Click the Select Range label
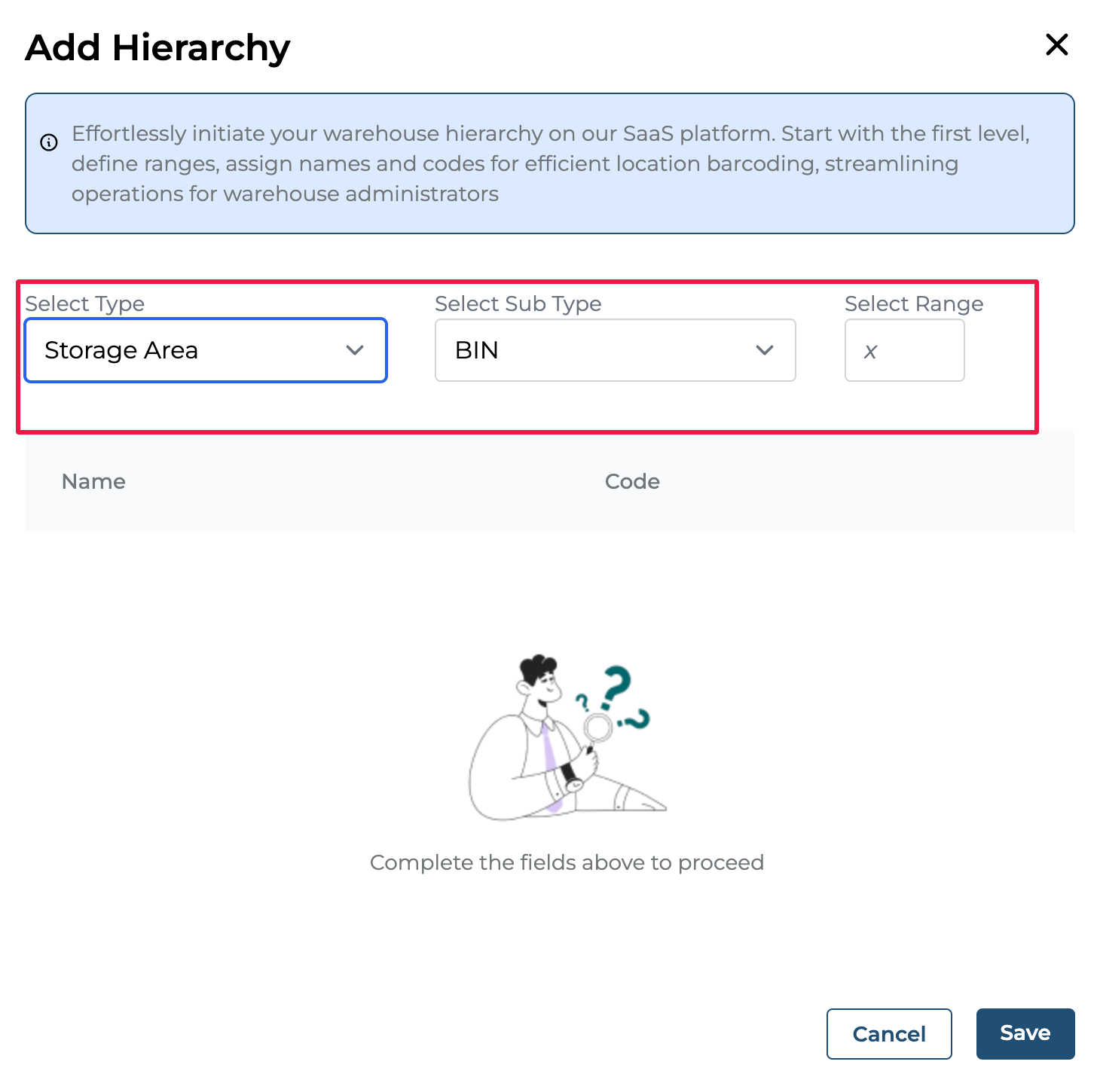 [x=913, y=304]
